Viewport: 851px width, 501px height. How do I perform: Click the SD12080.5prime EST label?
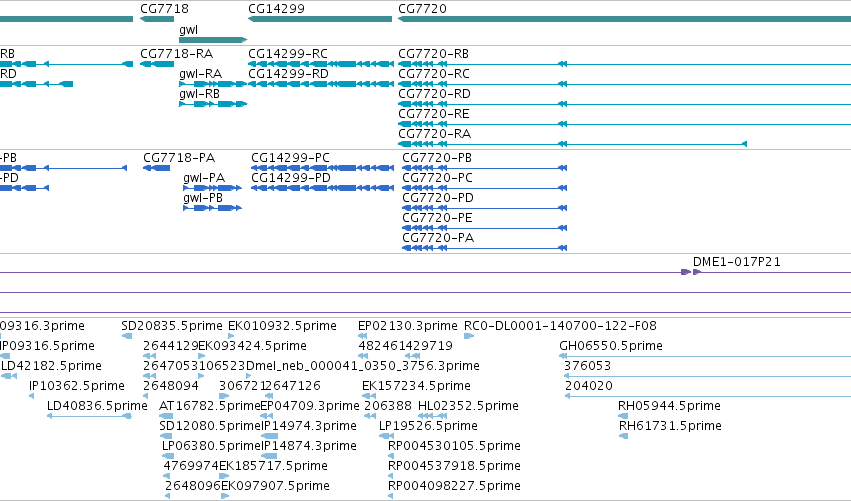pos(210,427)
